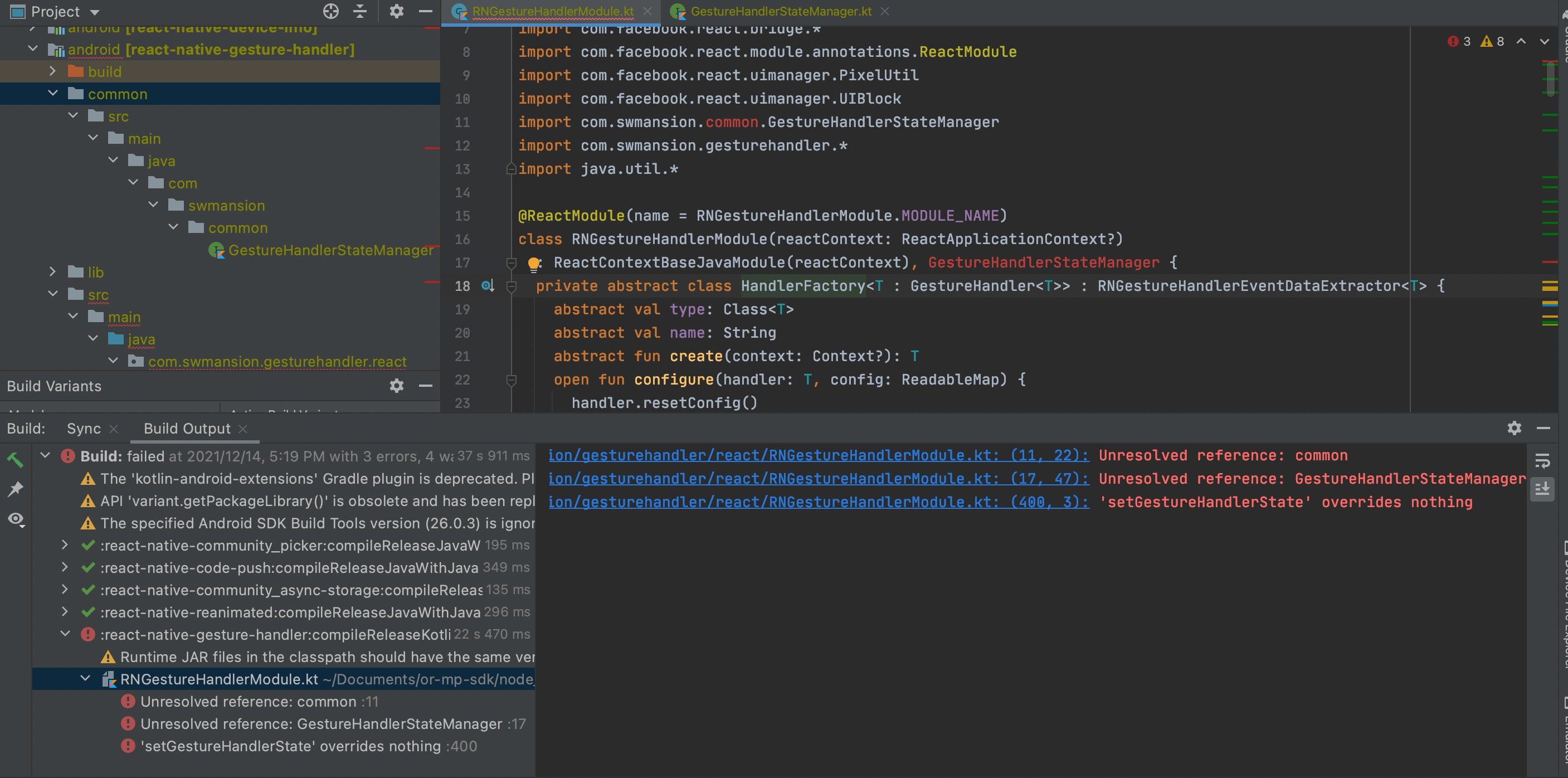Open the Project view dropdown
The image size is (1568, 778).
point(94,12)
